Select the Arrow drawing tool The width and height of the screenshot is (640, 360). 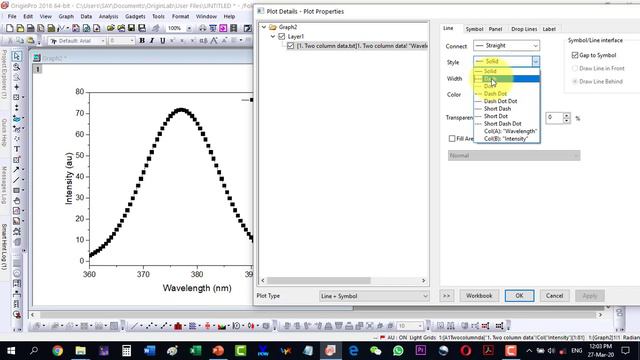16,169
